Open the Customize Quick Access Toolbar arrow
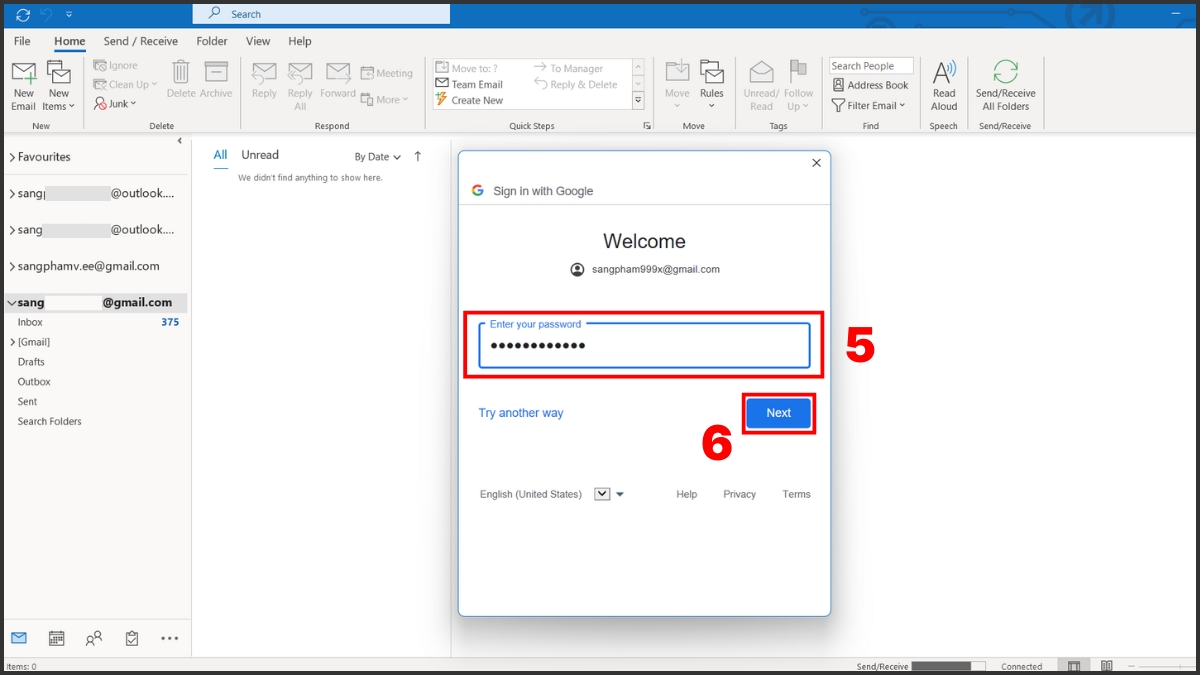 pyautogui.click(x=69, y=15)
